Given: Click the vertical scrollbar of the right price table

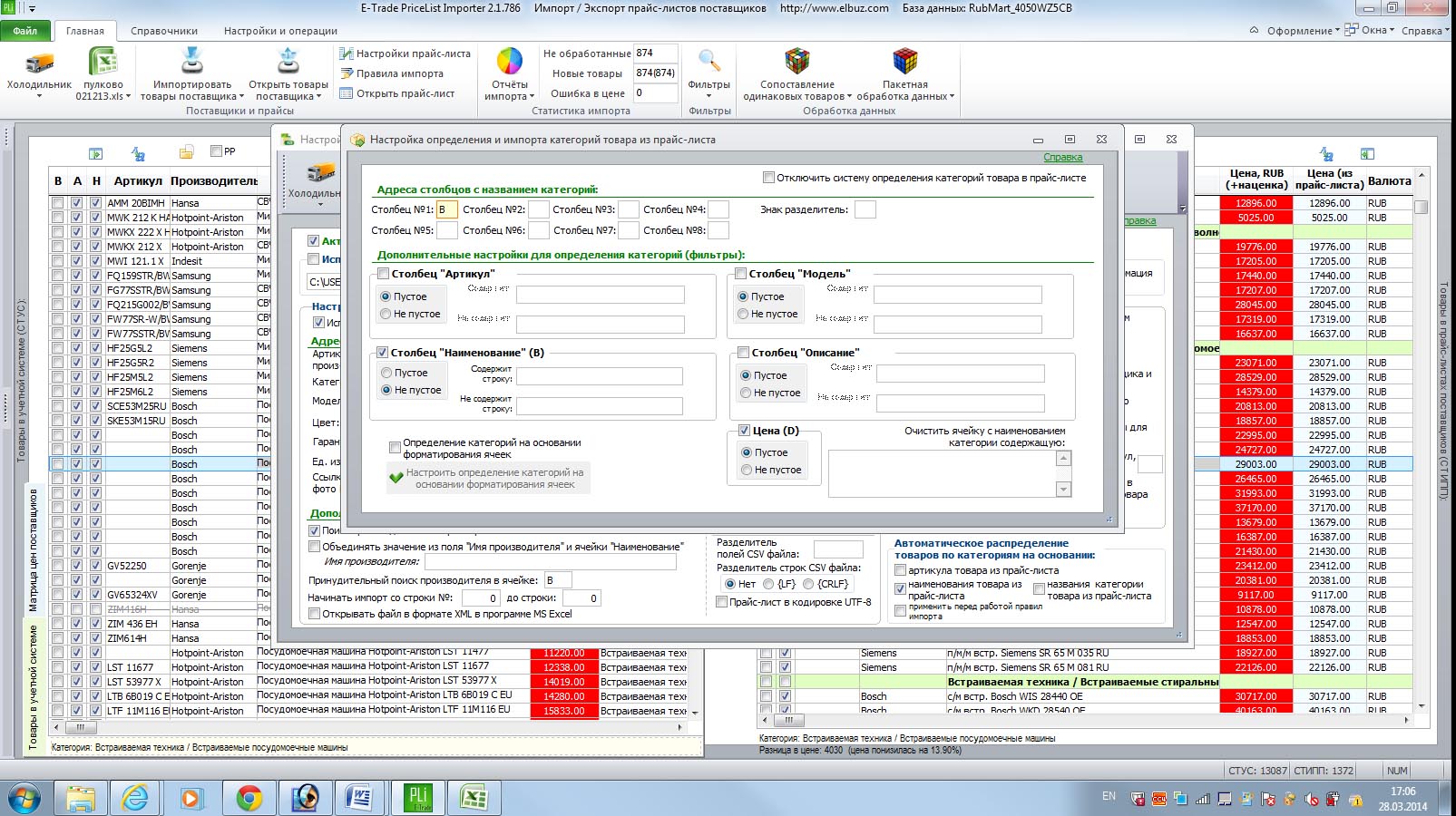Looking at the screenshot, I should coord(1422,440).
